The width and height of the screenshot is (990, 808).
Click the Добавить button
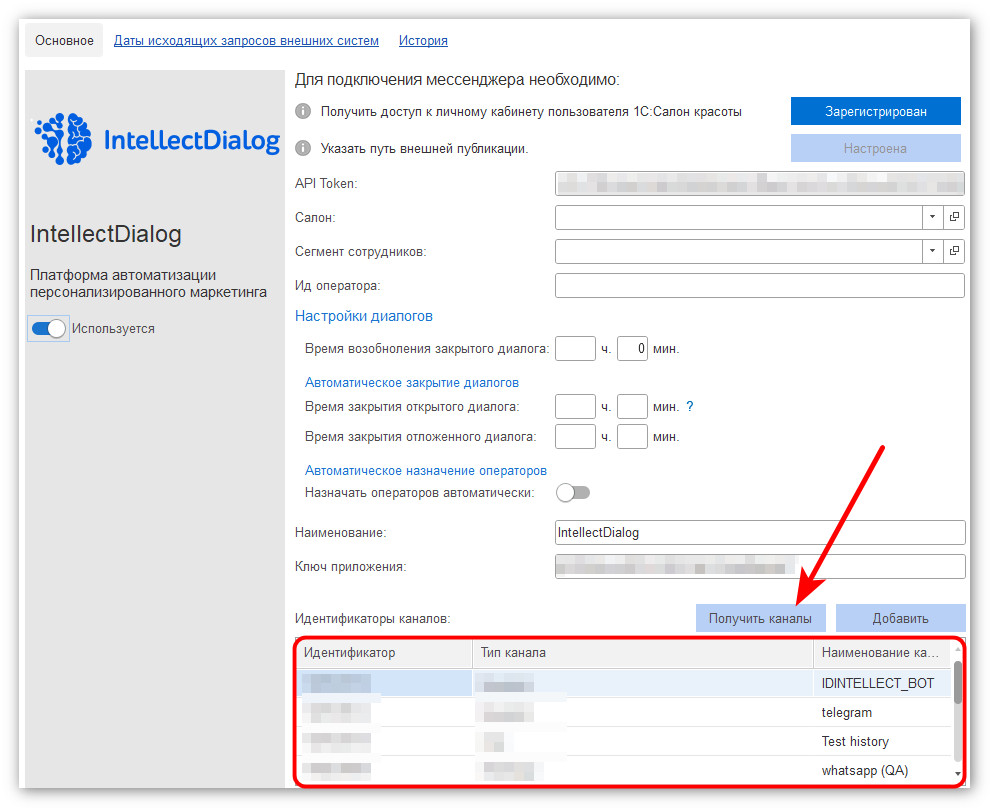point(900,618)
